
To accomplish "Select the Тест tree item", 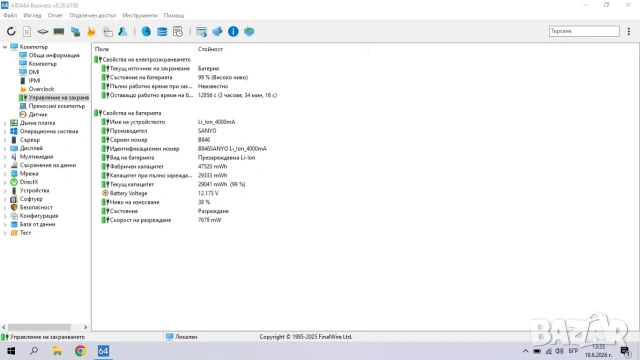I will click(25, 233).
